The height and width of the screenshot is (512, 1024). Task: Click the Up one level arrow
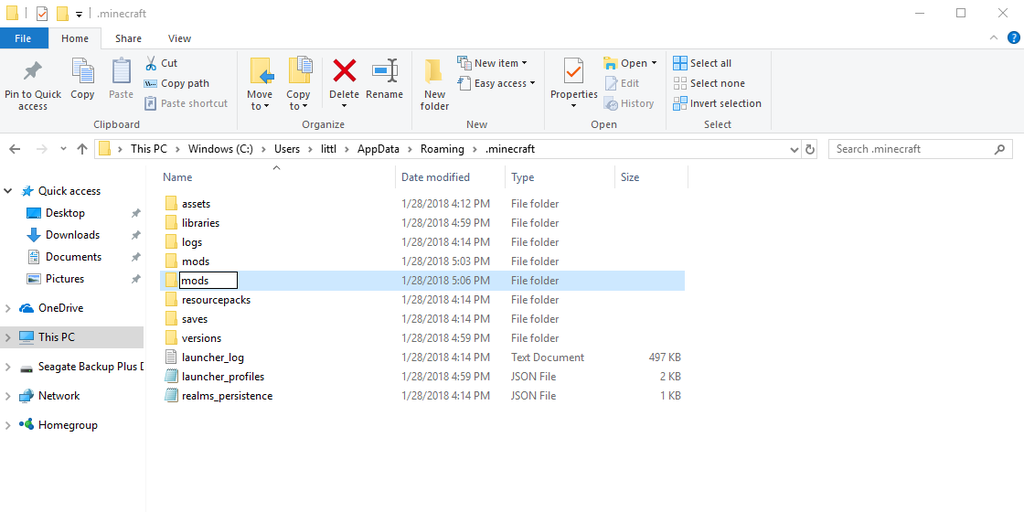(x=82, y=149)
